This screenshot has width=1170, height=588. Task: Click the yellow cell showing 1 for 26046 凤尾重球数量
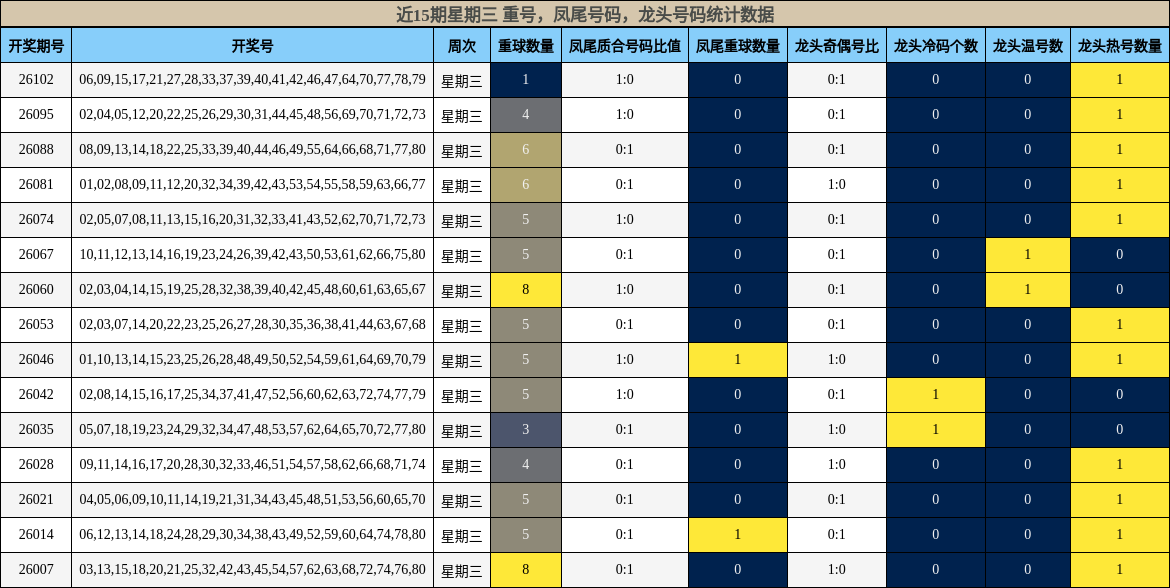tap(738, 359)
